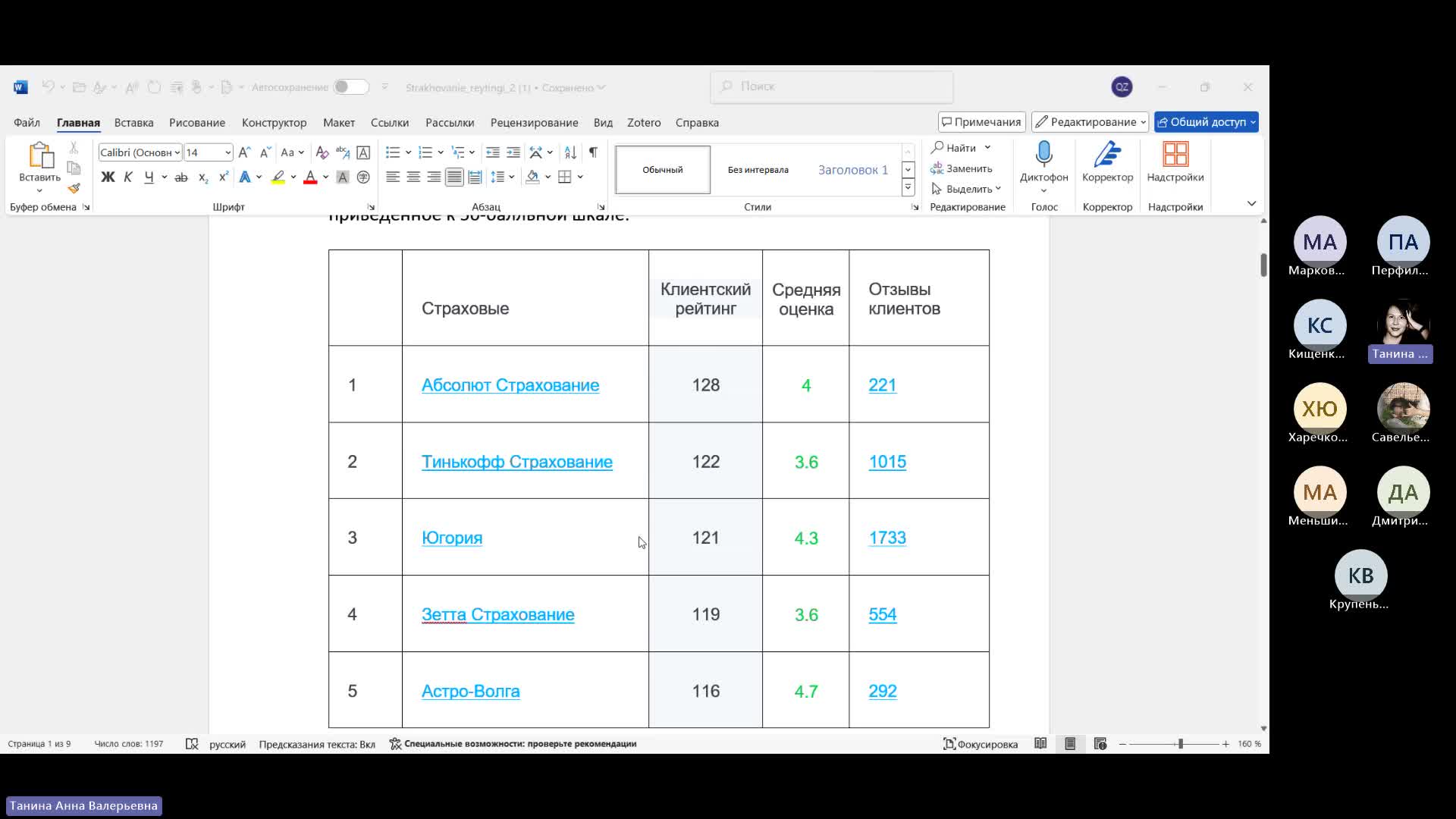Viewport: 1456px width, 819px height.
Task: Adjust the zoom slider handle
Action: [x=1180, y=744]
